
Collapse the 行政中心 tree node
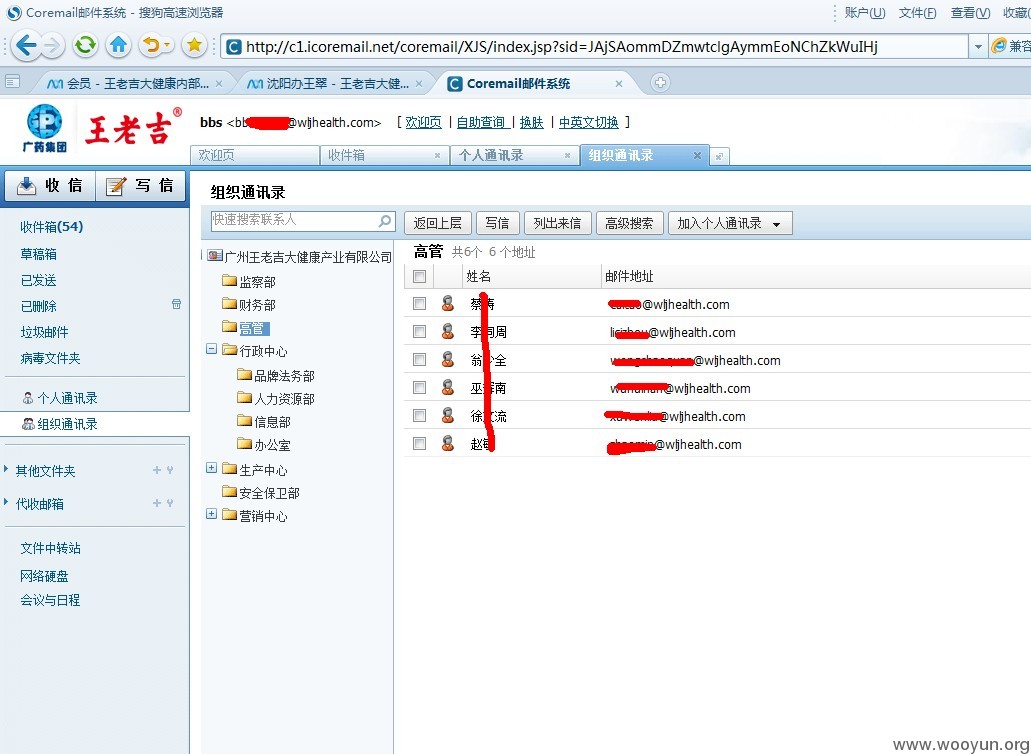(211, 349)
